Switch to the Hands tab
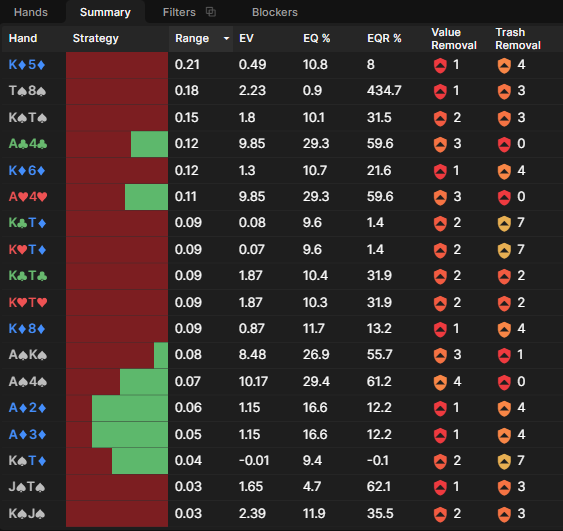563x531 pixels. click(31, 12)
